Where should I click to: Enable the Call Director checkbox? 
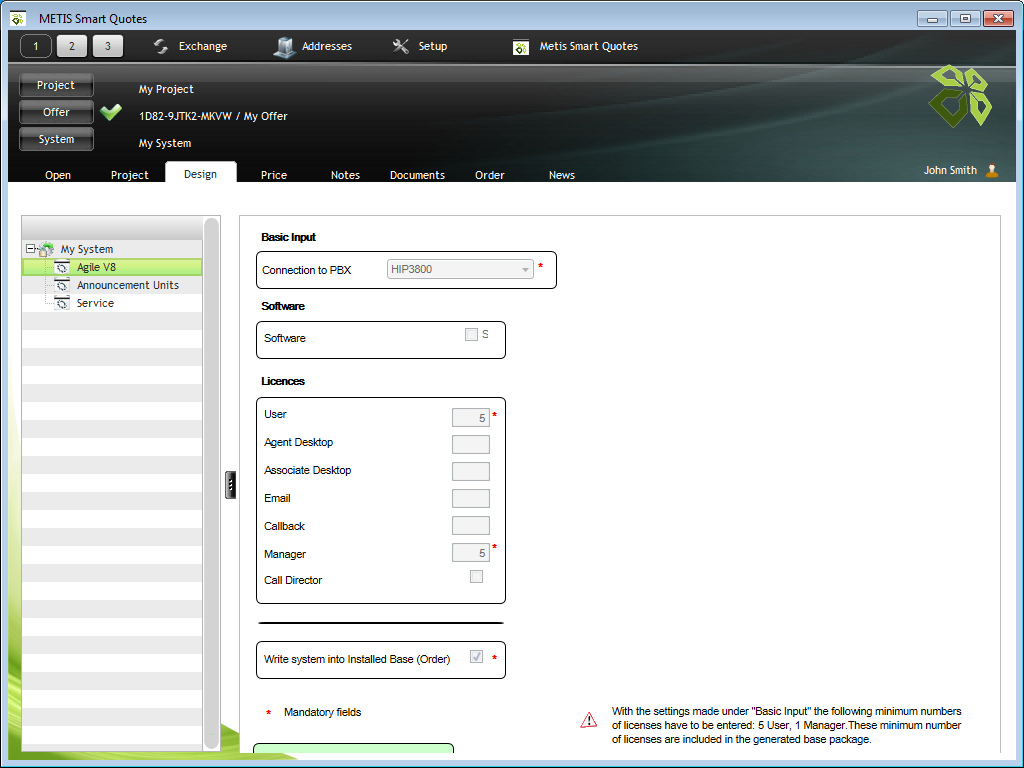point(476,577)
